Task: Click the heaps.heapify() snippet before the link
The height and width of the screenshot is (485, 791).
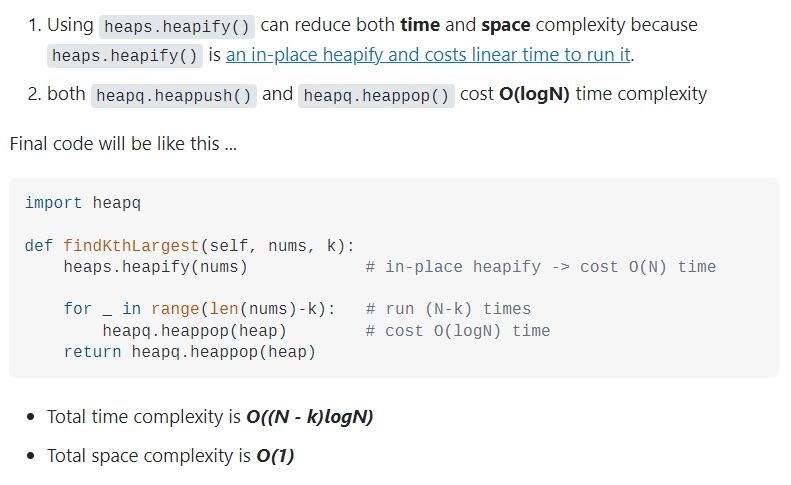Action: tap(125, 56)
